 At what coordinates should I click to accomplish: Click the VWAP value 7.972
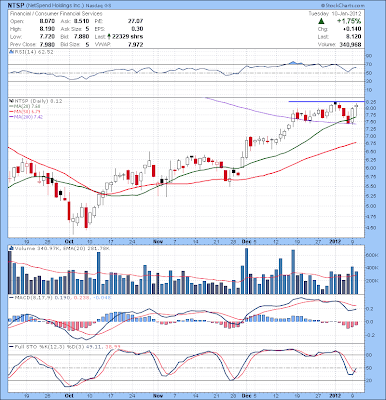tap(135, 44)
